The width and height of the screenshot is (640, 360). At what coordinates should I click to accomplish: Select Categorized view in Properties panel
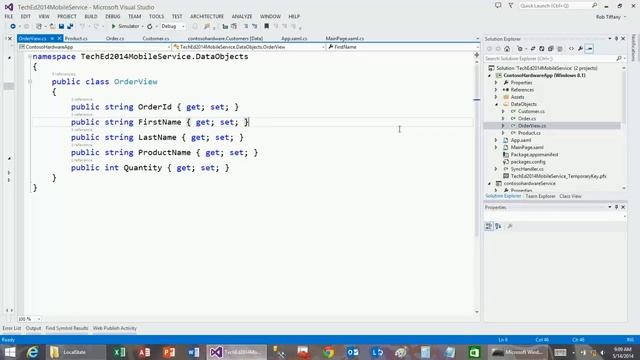[x=489, y=226]
